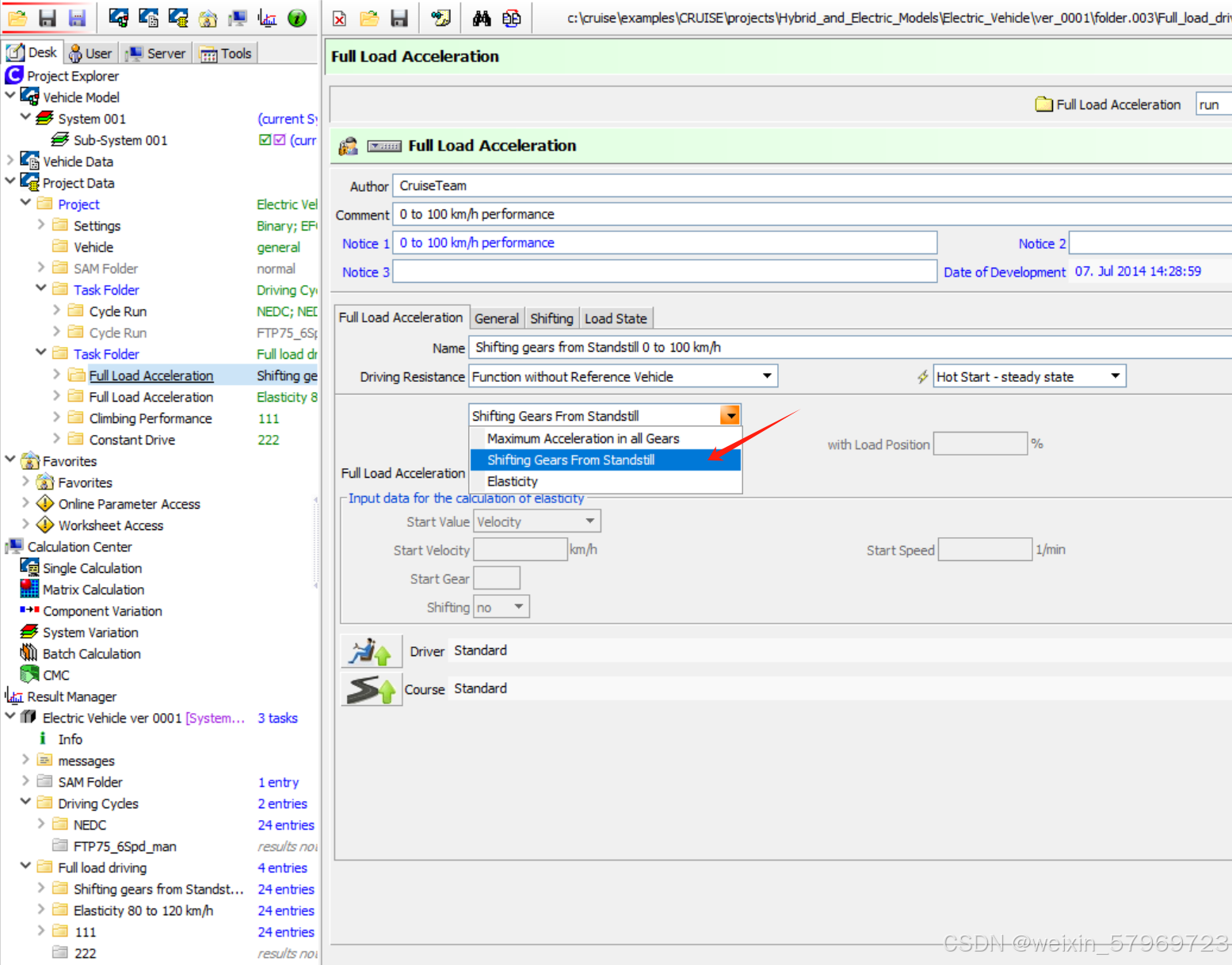Click the CMC icon
This screenshot has height=965, width=1232.
click(x=29, y=674)
